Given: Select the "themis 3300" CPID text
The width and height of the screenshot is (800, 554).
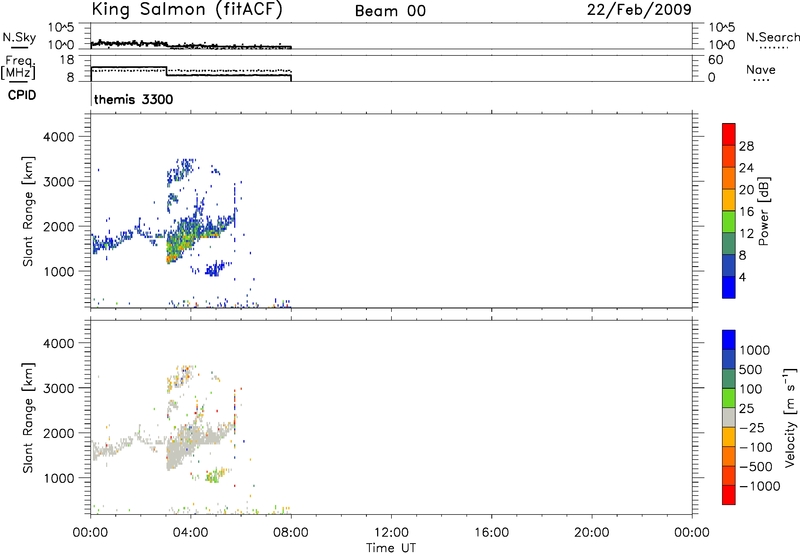Looking at the screenshot, I should (133, 99).
